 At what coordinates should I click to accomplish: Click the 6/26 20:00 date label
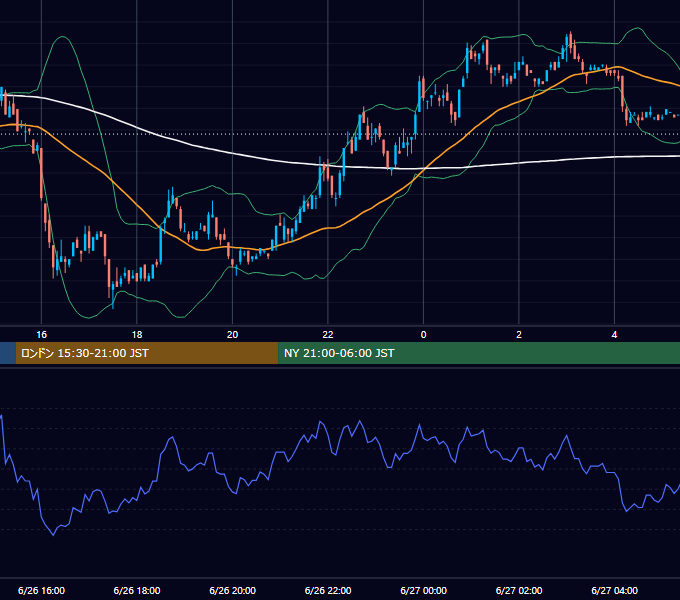click(232, 590)
